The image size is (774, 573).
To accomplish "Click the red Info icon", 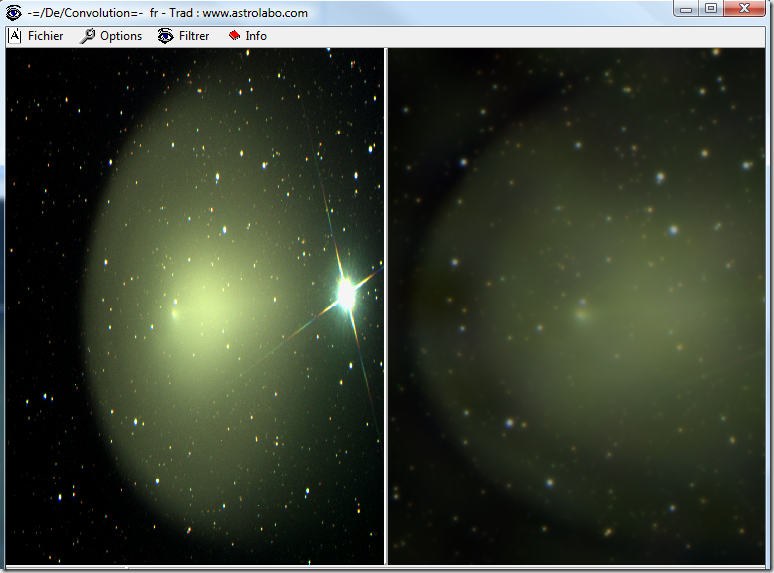I will click(x=234, y=36).
